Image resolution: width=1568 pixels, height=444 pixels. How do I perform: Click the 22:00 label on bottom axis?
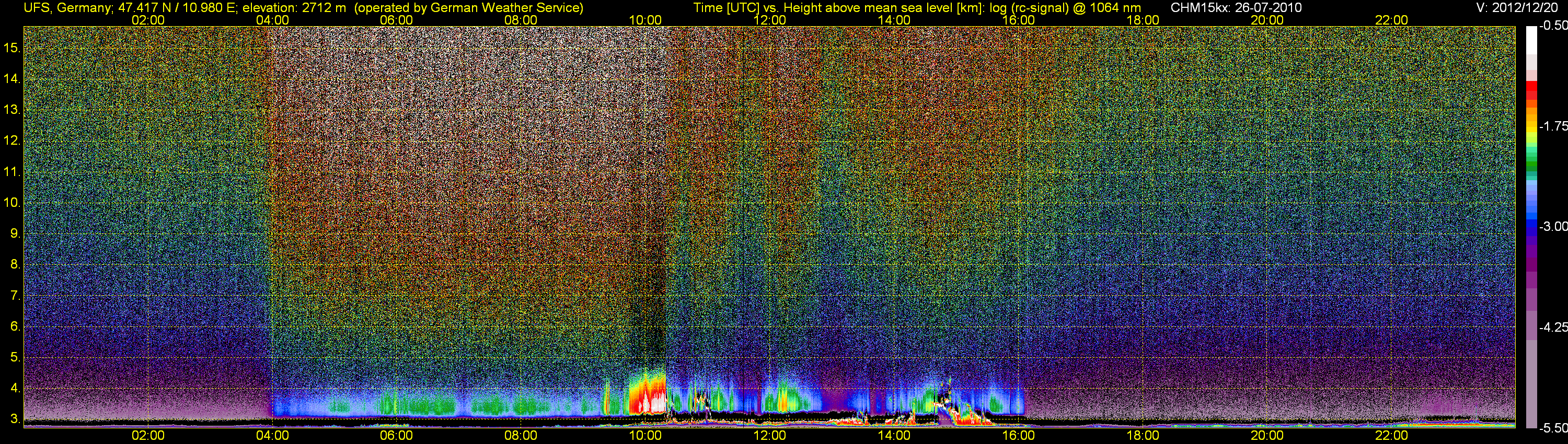(x=1391, y=436)
